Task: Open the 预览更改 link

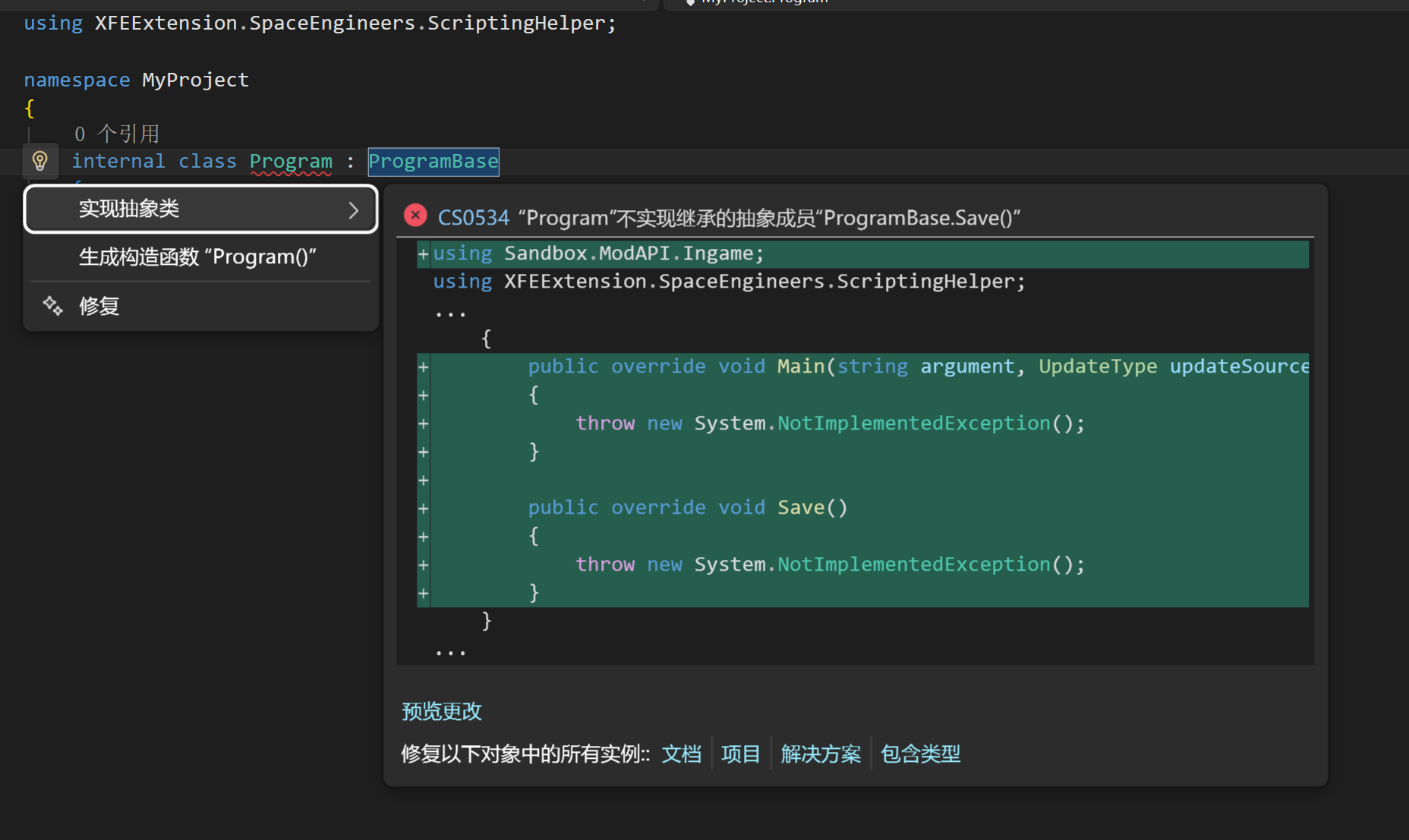Action: click(x=441, y=711)
